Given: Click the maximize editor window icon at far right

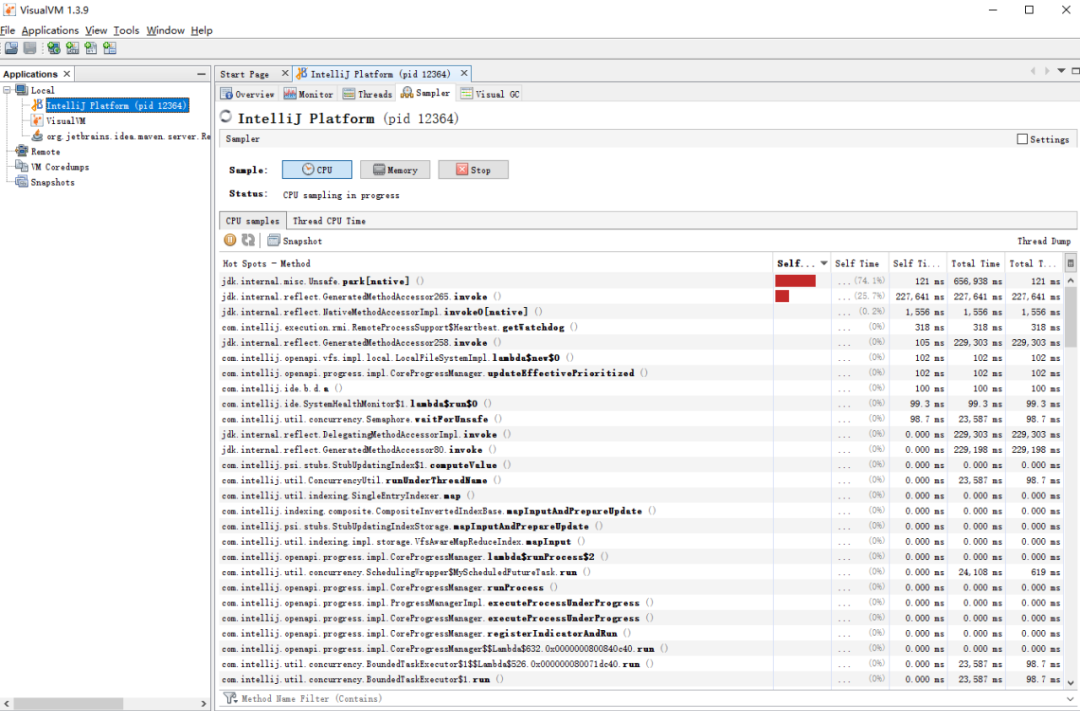Looking at the screenshot, I should point(1075,71).
